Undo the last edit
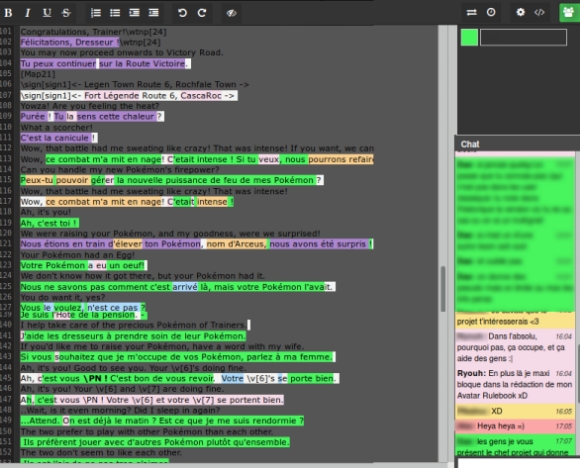580x468 pixels. coord(182,13)
